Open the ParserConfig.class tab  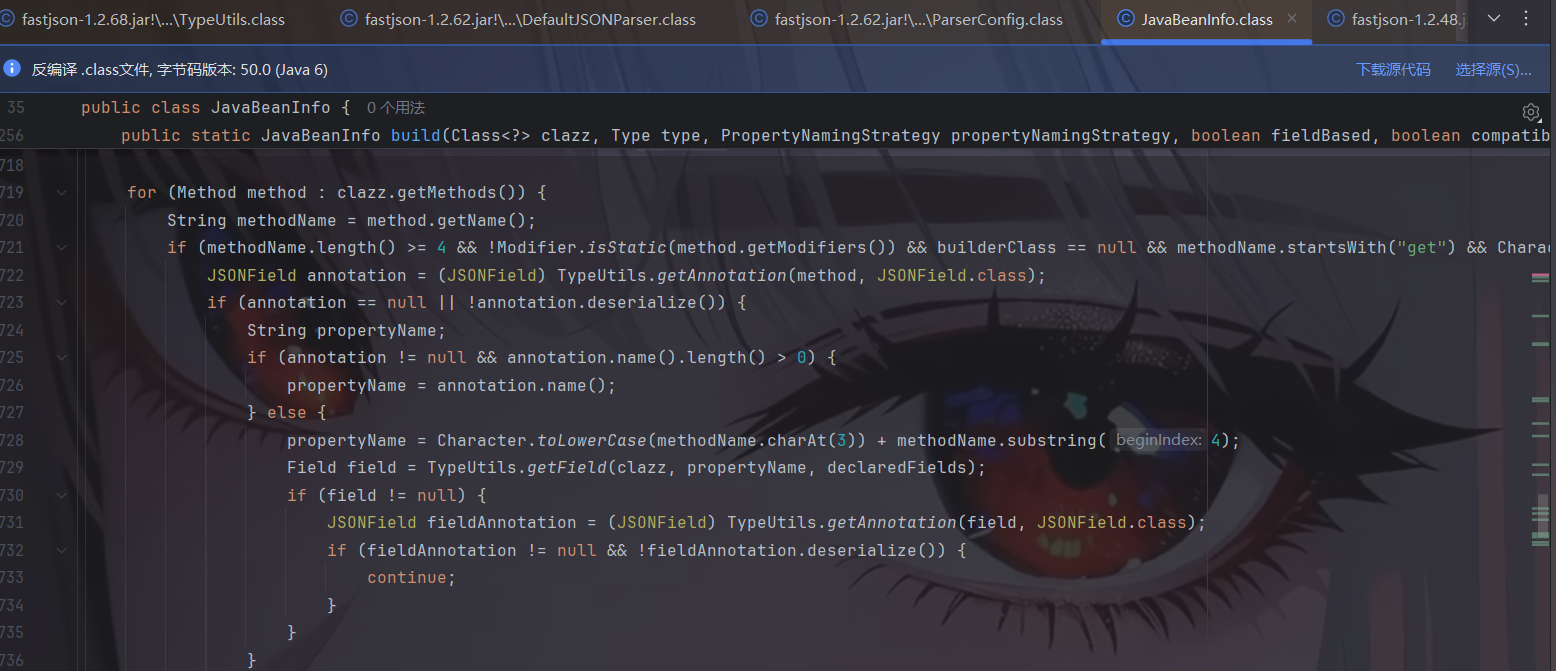coord(918,19)
